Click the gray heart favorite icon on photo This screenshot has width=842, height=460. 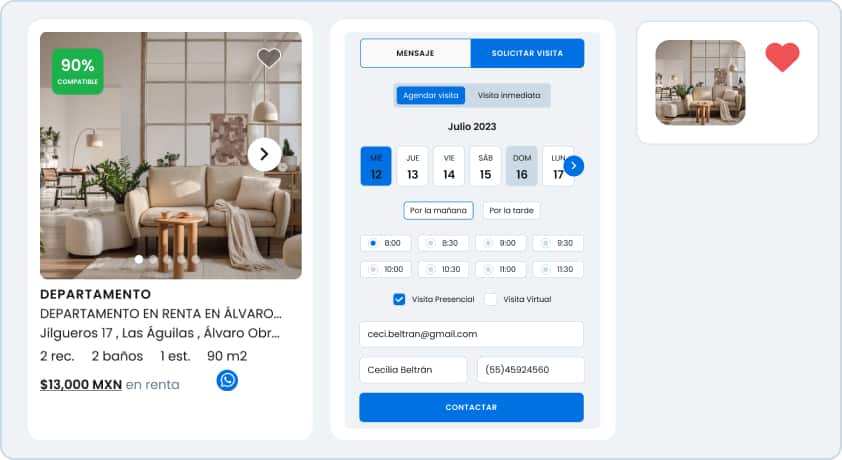(x=269, y=57)
